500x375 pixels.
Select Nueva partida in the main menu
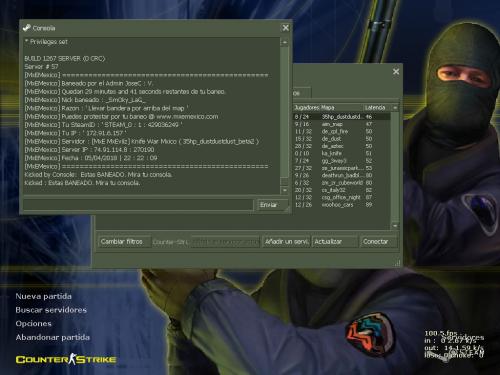[43, 296]
